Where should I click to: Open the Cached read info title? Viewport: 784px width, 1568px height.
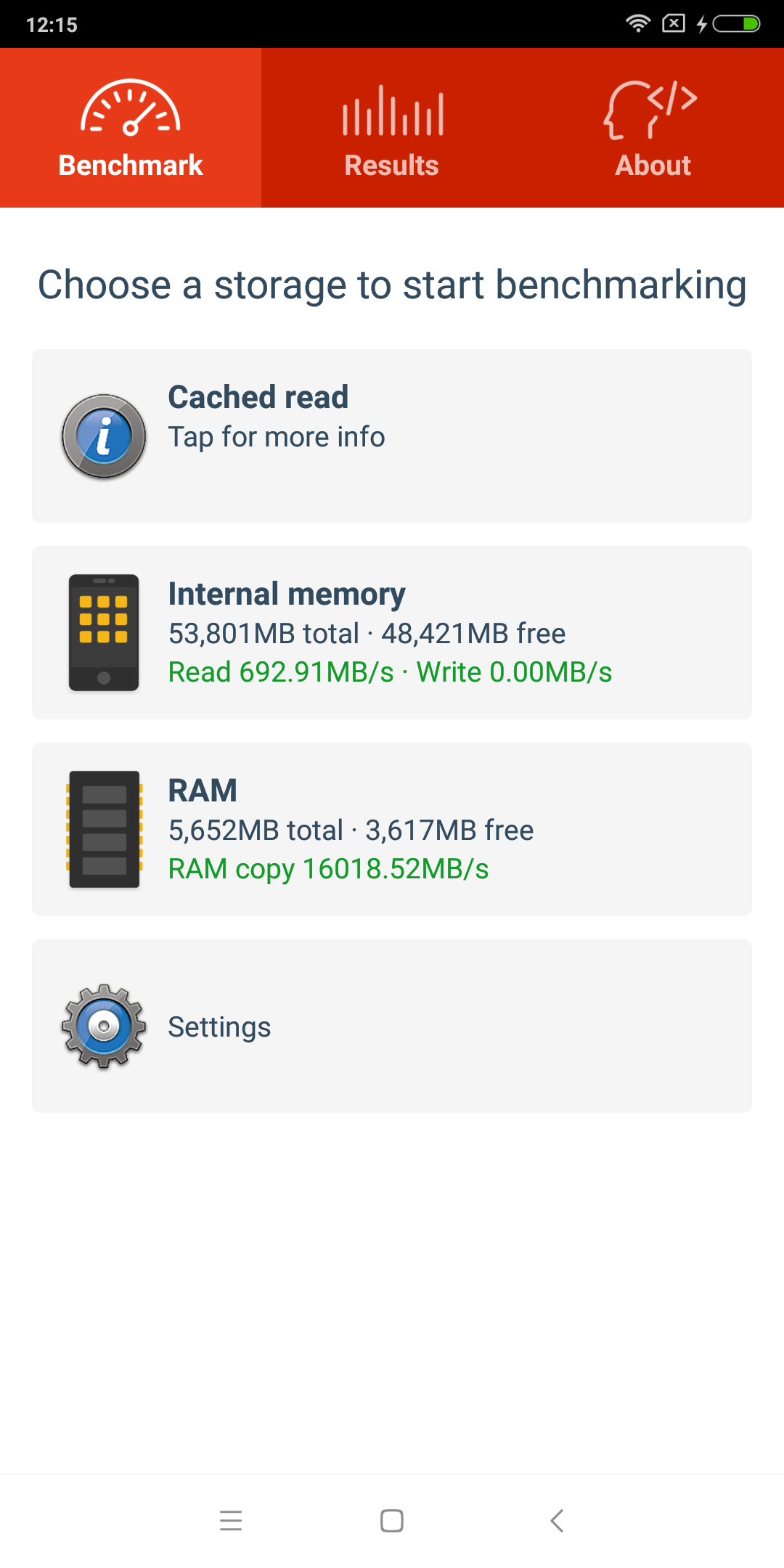tap(258, 397)
